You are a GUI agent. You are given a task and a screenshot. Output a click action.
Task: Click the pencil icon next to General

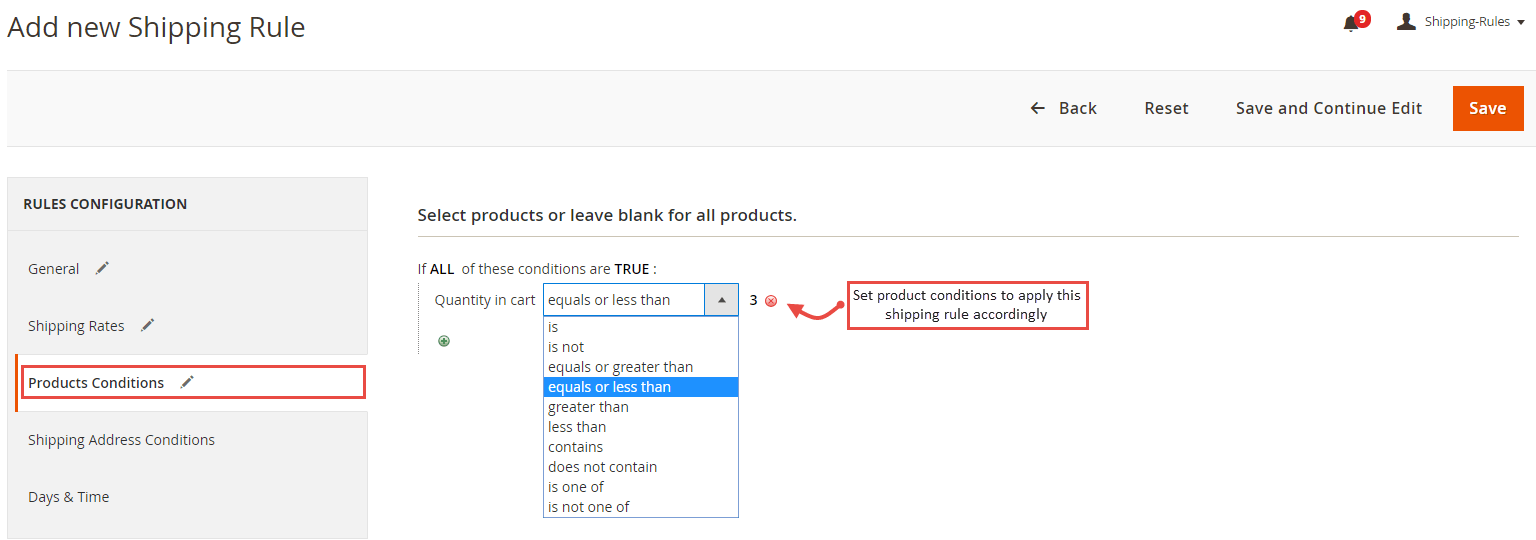click(x=102, y=268)
